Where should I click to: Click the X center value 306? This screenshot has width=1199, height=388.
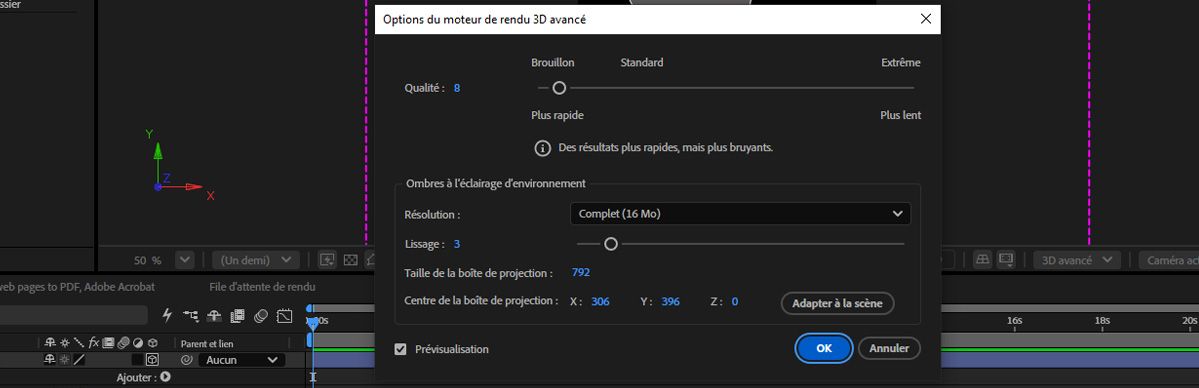pos(600,302)
